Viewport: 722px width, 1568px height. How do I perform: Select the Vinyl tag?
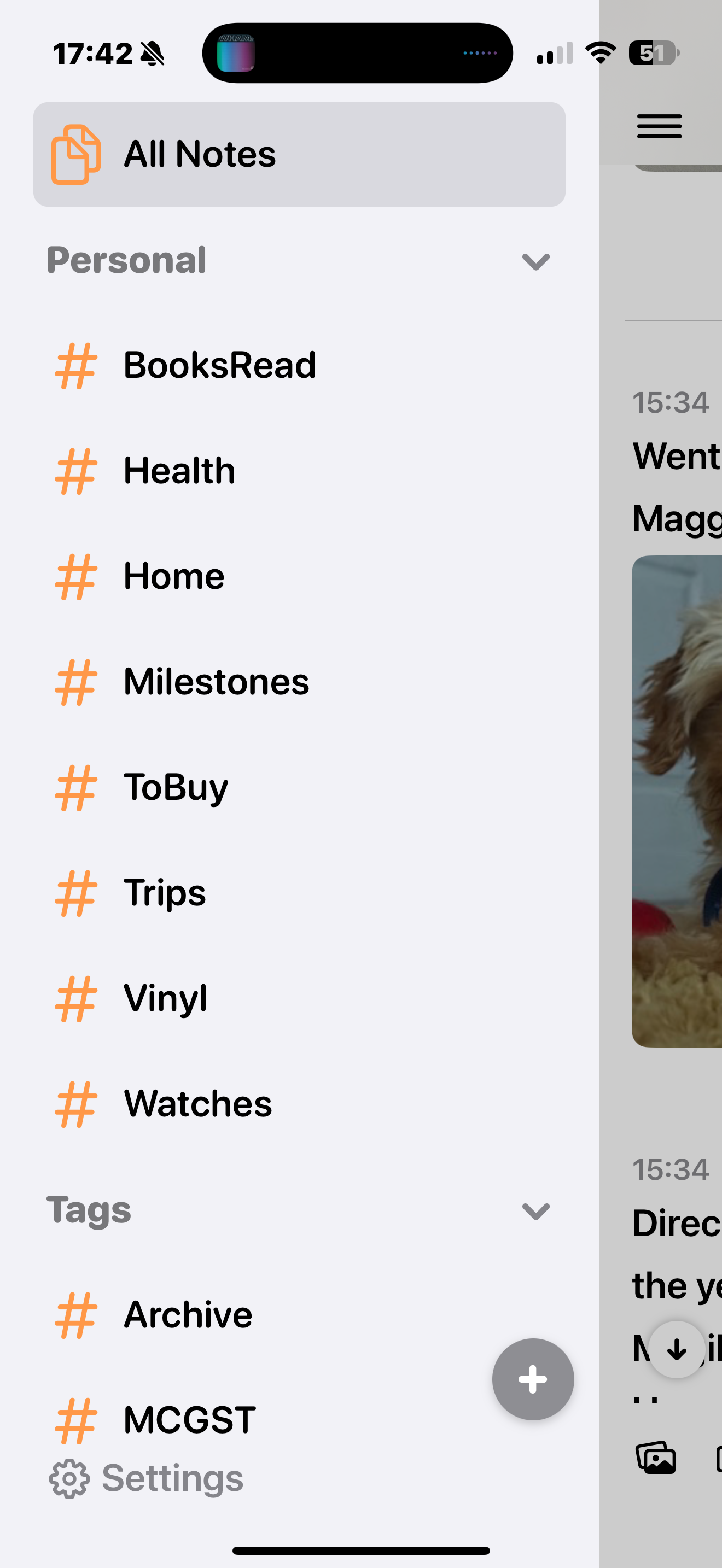[165, 998]
